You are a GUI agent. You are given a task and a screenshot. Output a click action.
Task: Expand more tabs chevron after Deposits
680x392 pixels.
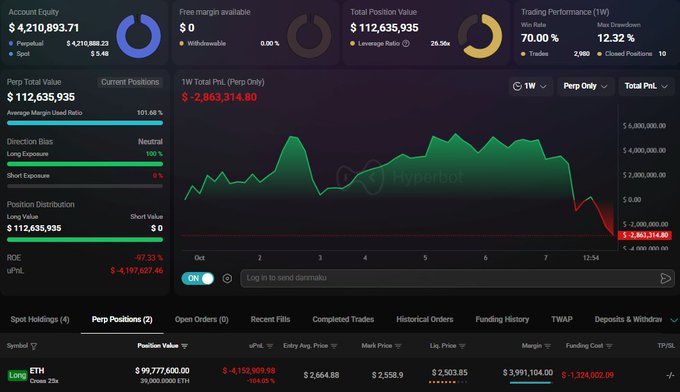tap(674, 320)
